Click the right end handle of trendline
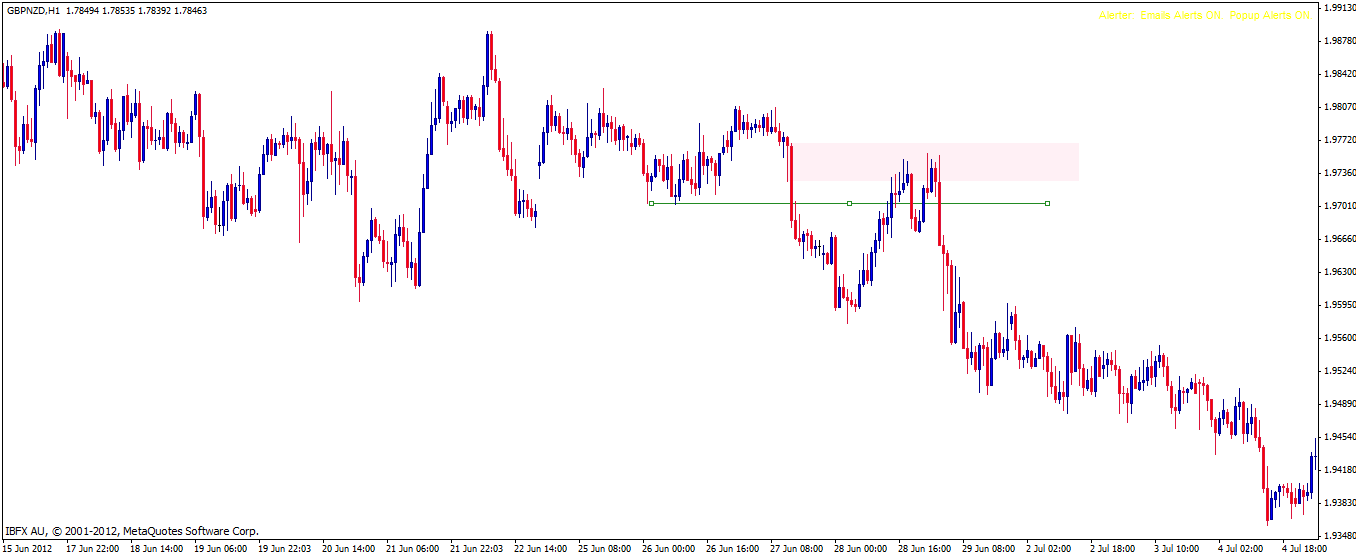This screenshot has height=556, width=1356. (x=1047, y=204)
